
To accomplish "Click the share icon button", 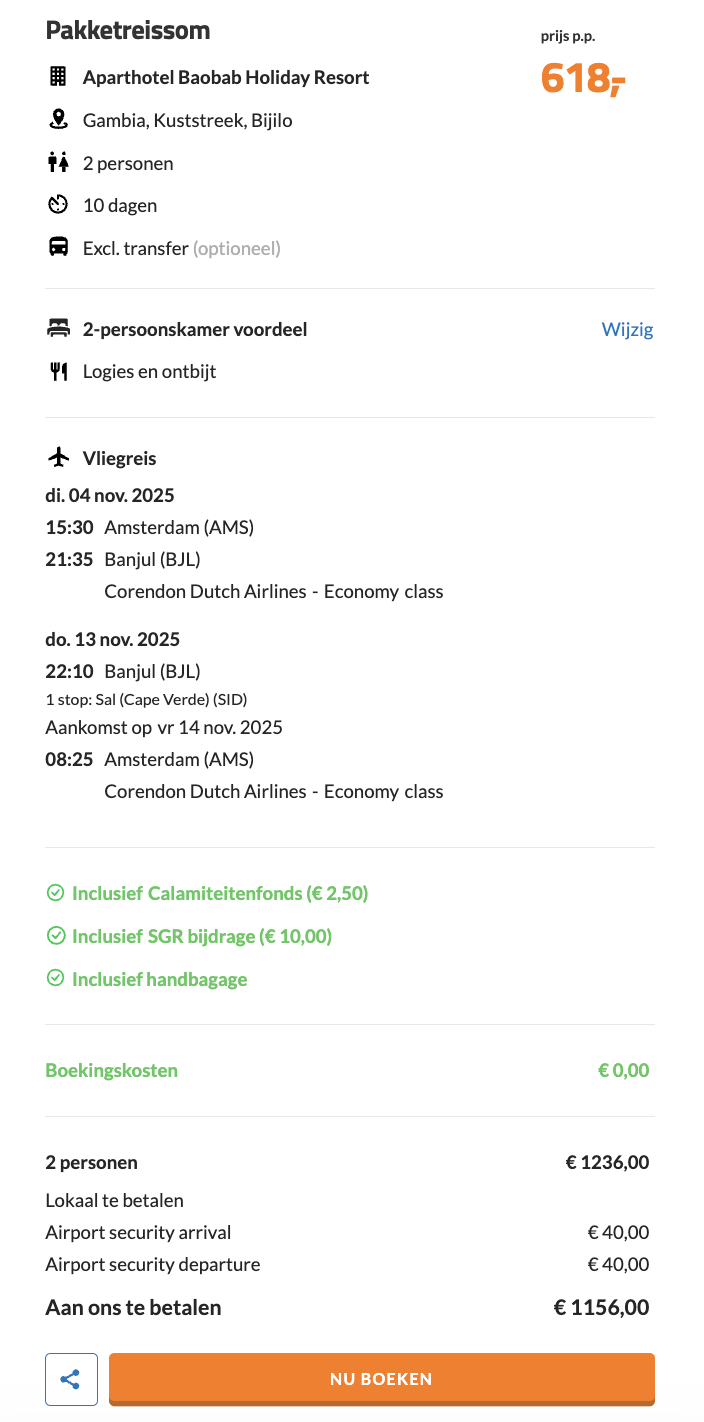I will coord(71,1379).
